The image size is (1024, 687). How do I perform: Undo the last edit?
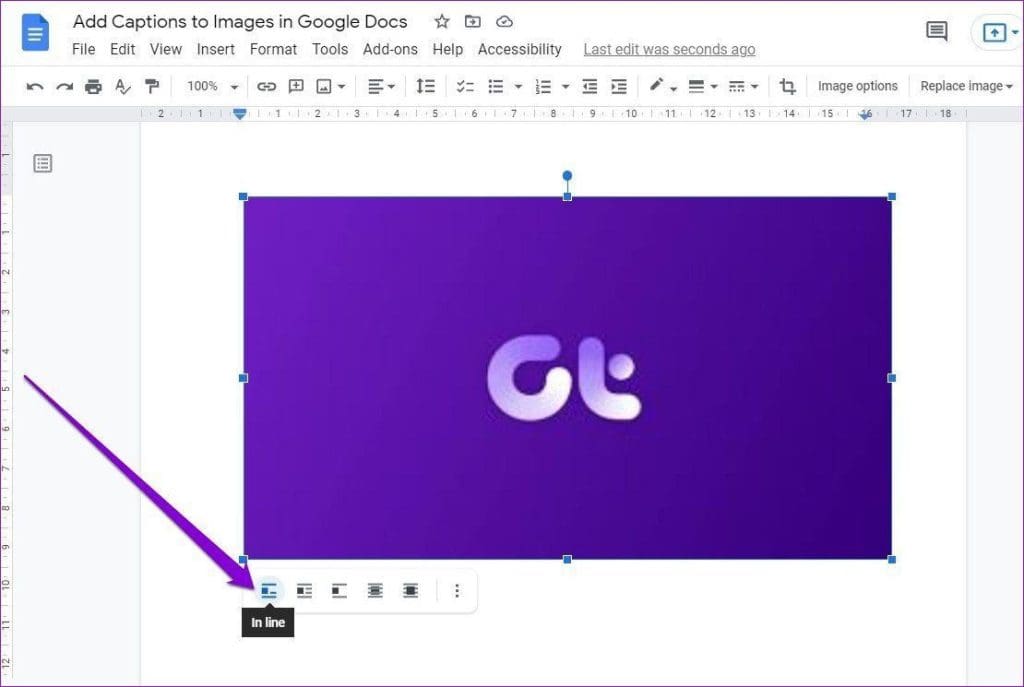35,86
